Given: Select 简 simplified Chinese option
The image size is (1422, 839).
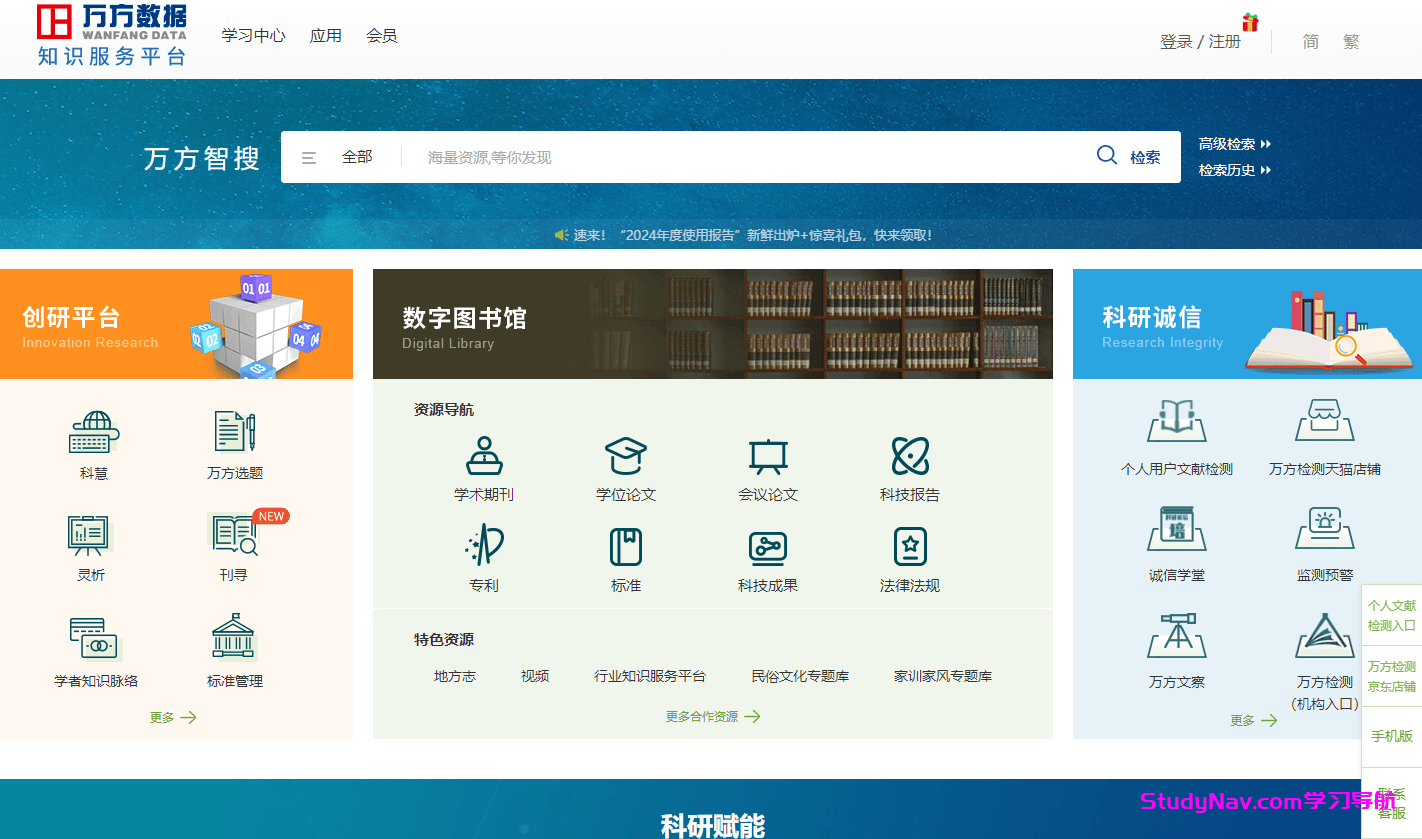Looking at the screenshot, I should point(1311,41).
